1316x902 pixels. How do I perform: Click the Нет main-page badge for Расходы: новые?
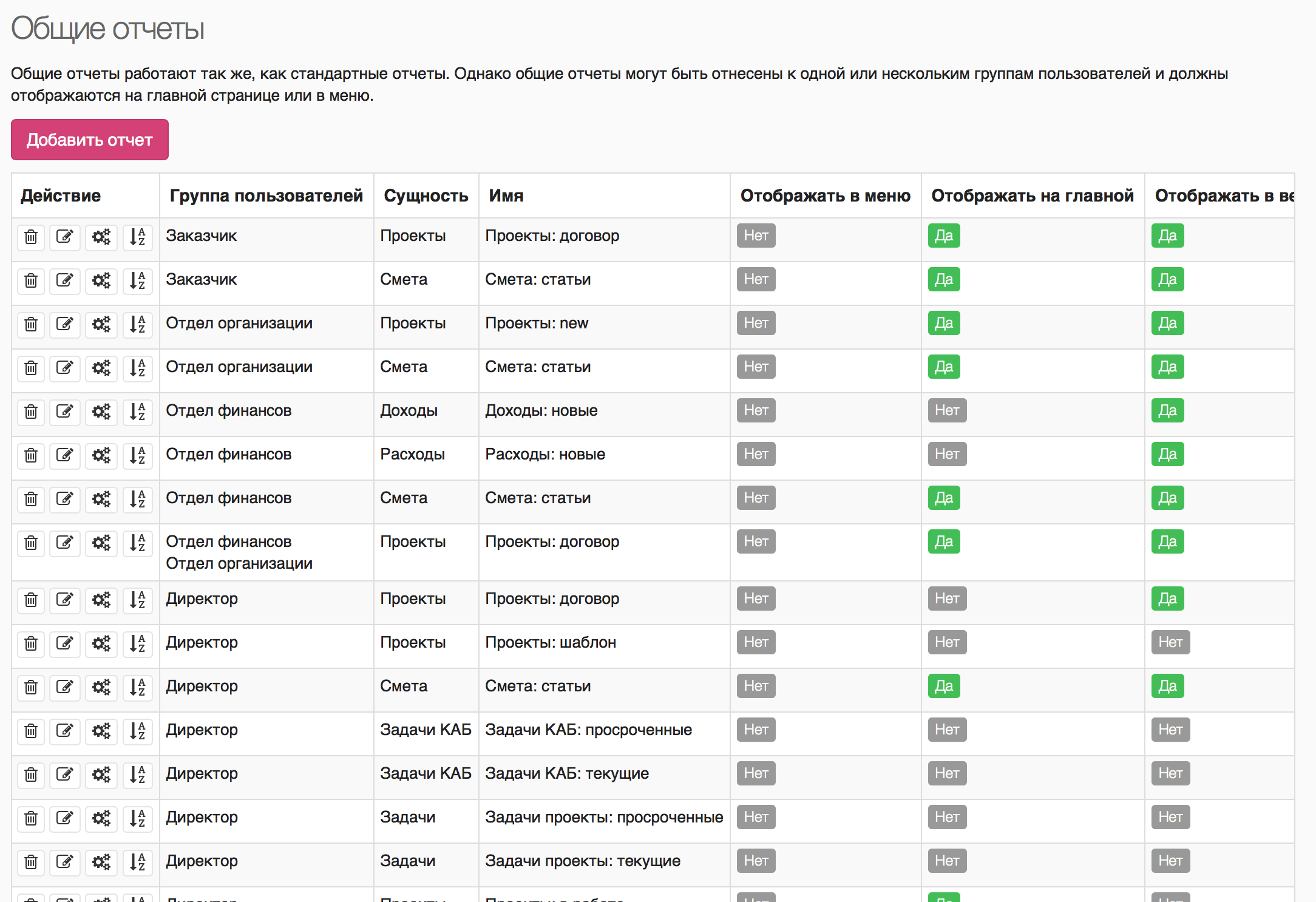click(947, 454)
